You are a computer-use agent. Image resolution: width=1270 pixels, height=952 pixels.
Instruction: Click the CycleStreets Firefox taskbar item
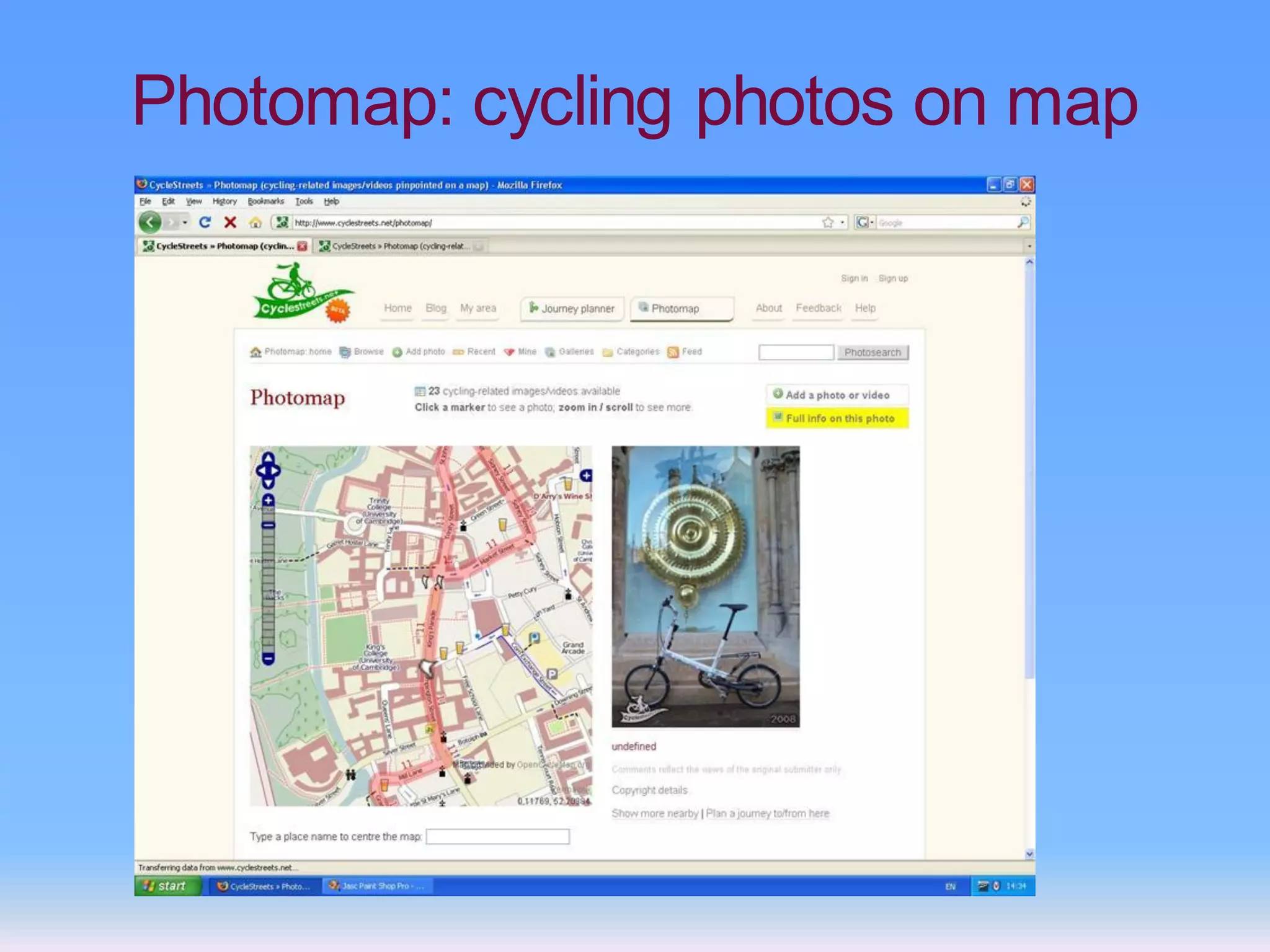click(x=264, y=886)
